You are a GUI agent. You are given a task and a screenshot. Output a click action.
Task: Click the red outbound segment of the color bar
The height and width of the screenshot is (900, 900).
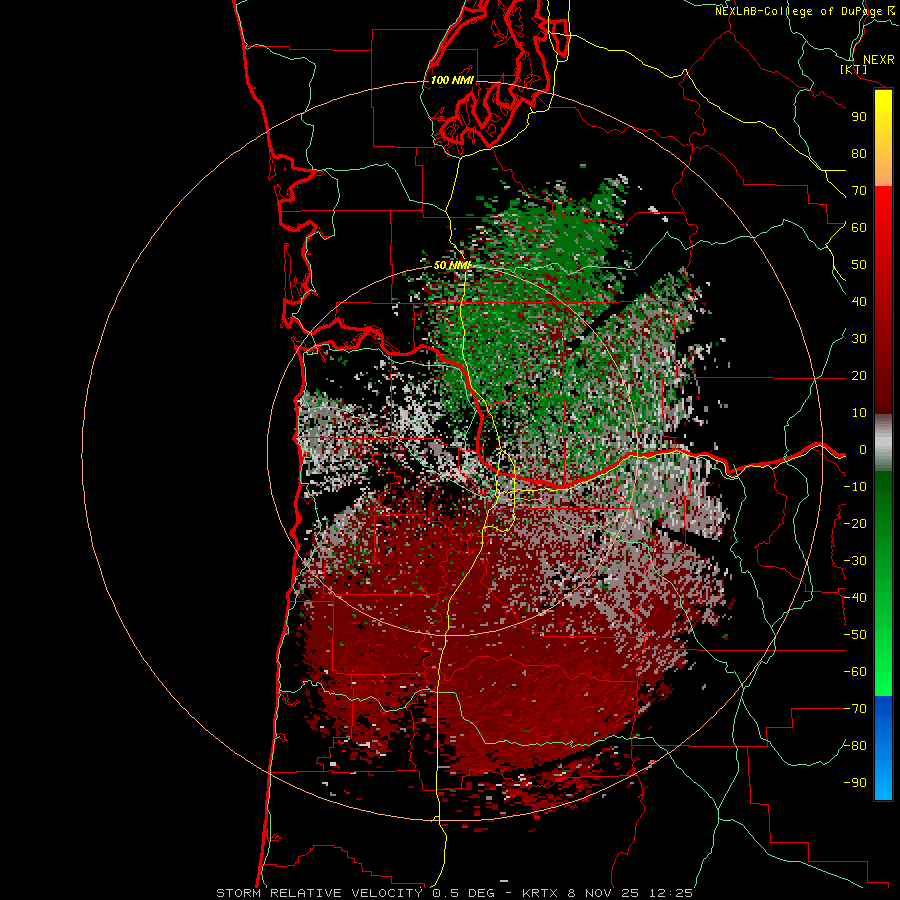[x=883, y=300]
